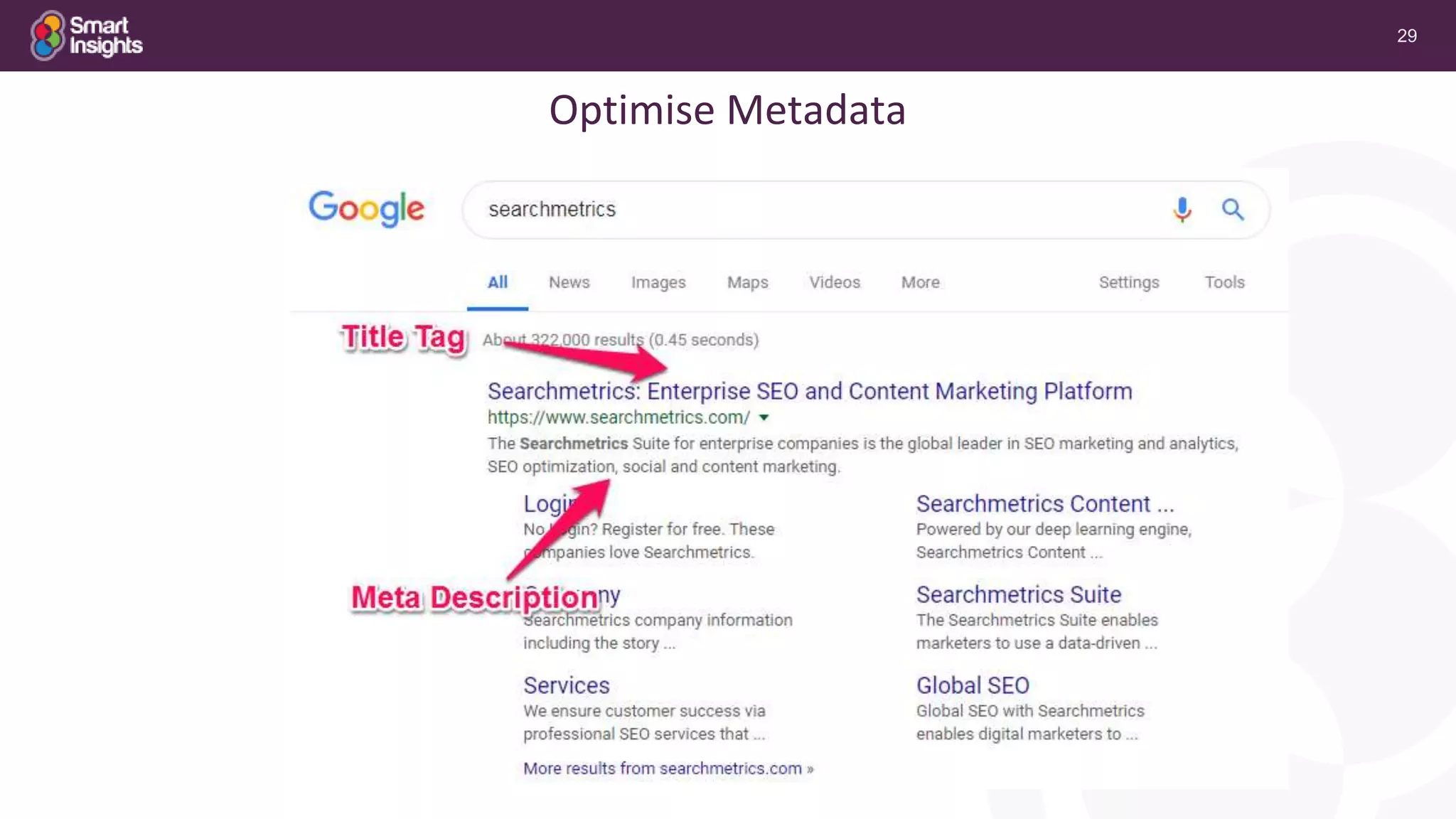Open the Videos tab
This screenshot has width=1456, height=819.
(x=835, y=282)
